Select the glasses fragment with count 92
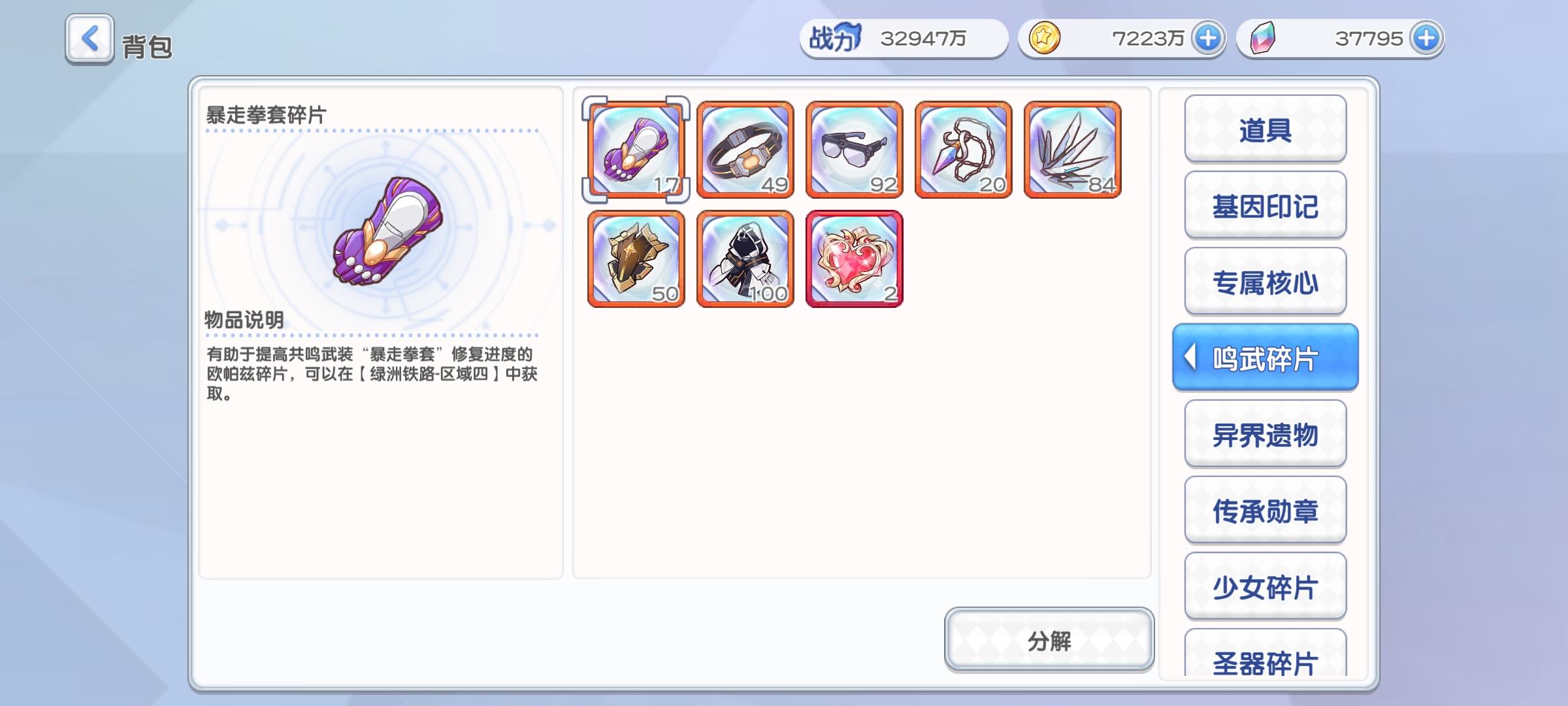Screen dimensions: 1568x706 855,150
